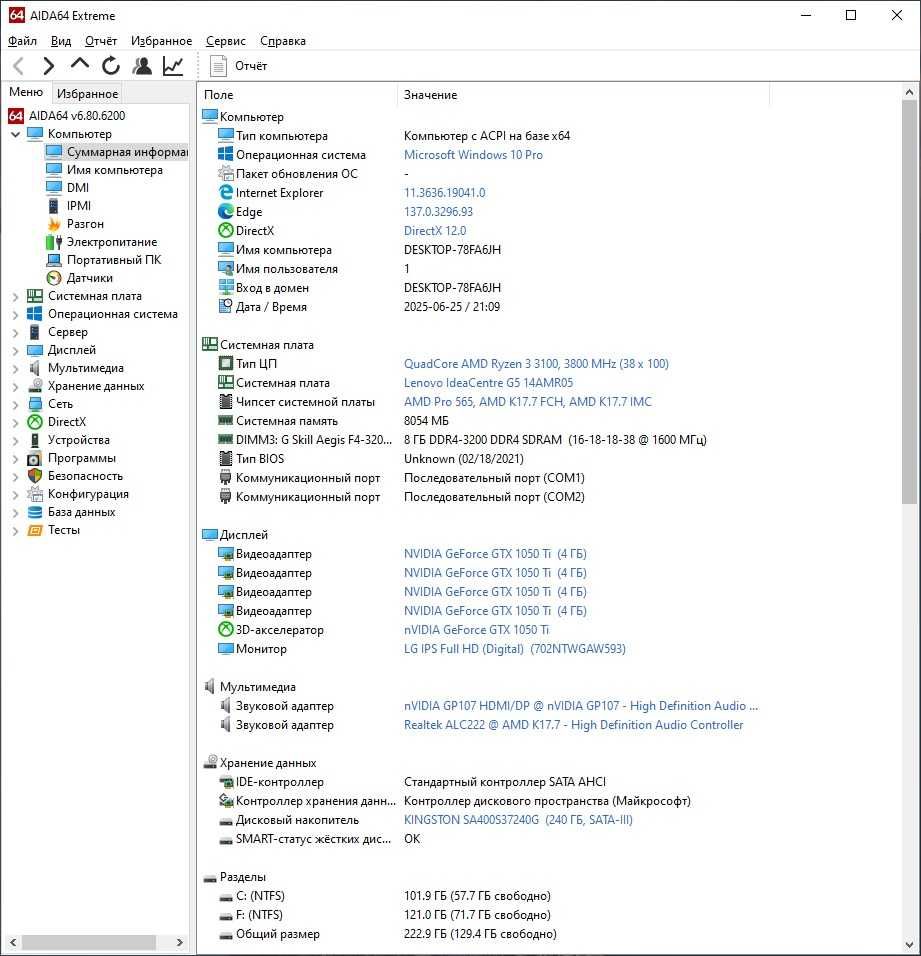Open the Справка menu

(283, 41)
